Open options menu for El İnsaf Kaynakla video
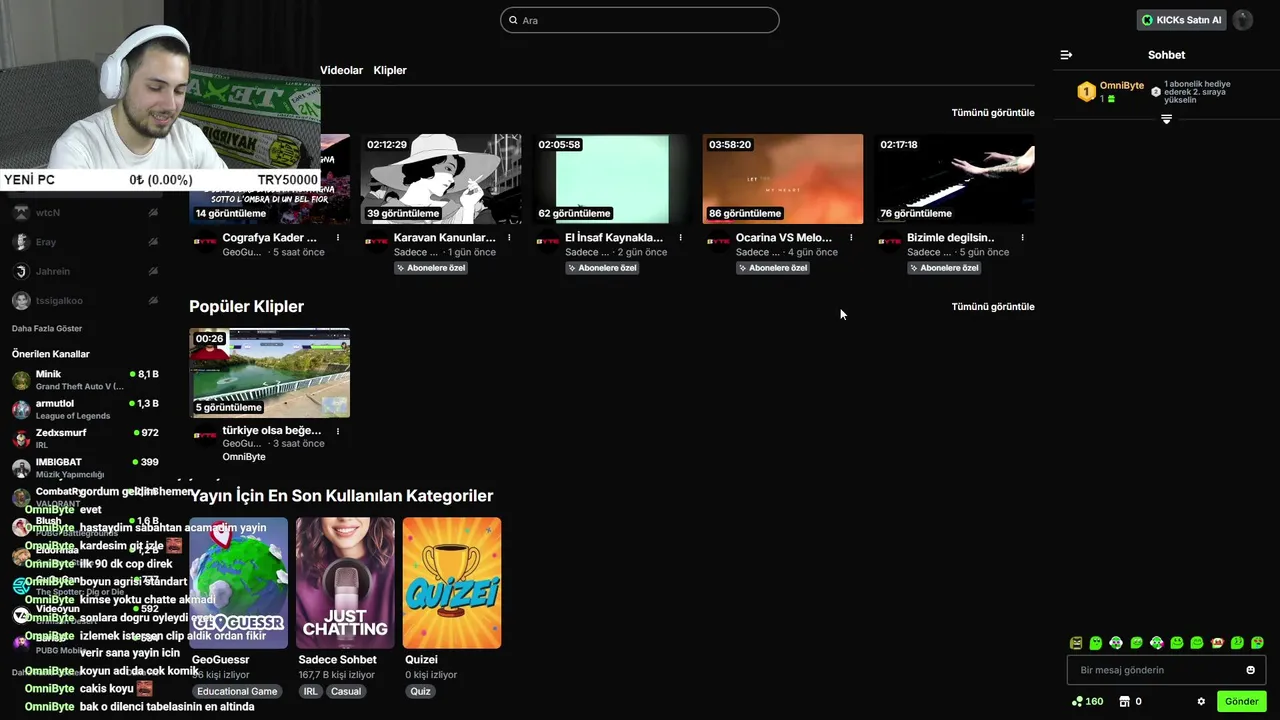 [680, 238]
